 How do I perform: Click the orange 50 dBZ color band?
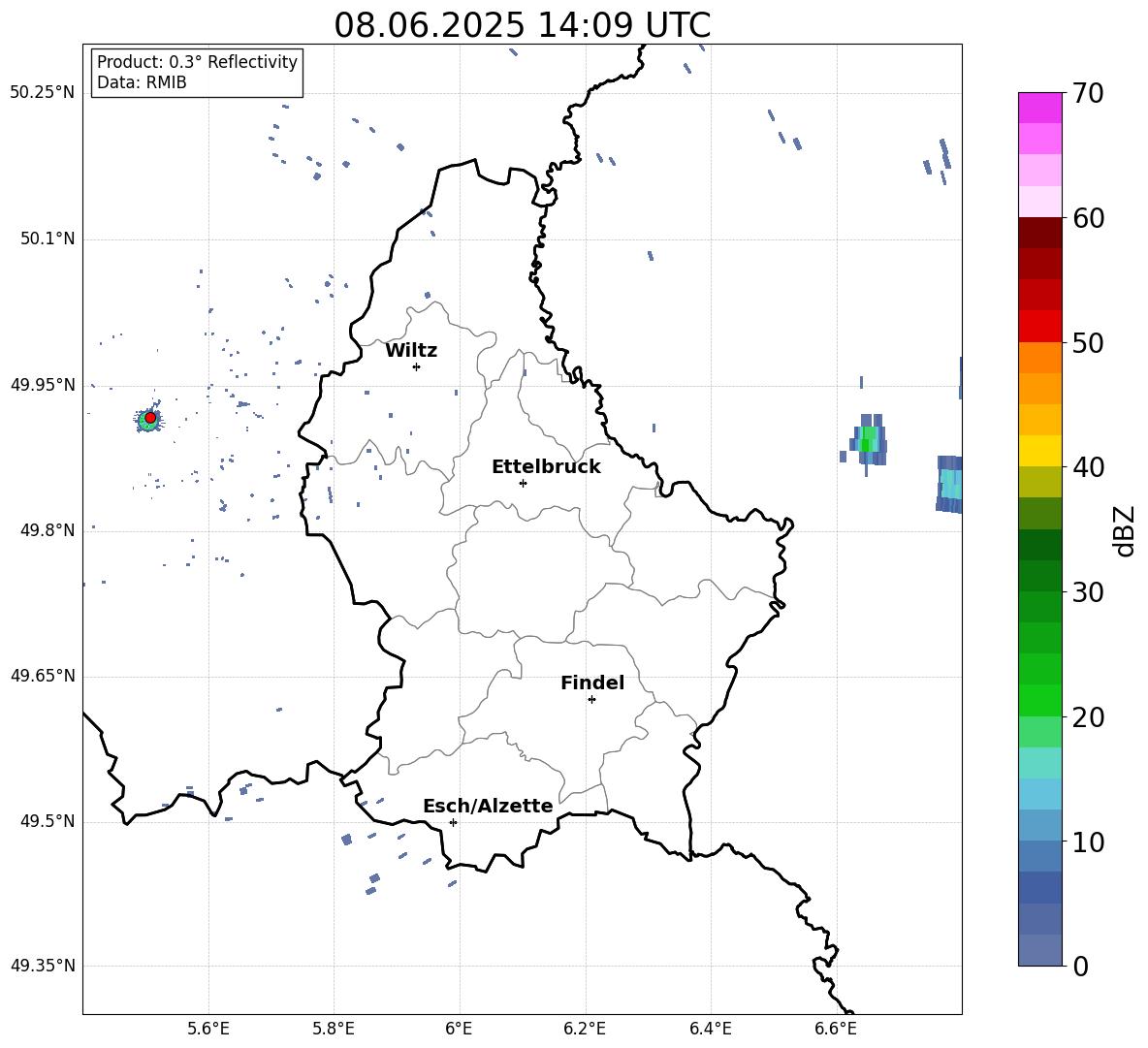coord(1040,357)
